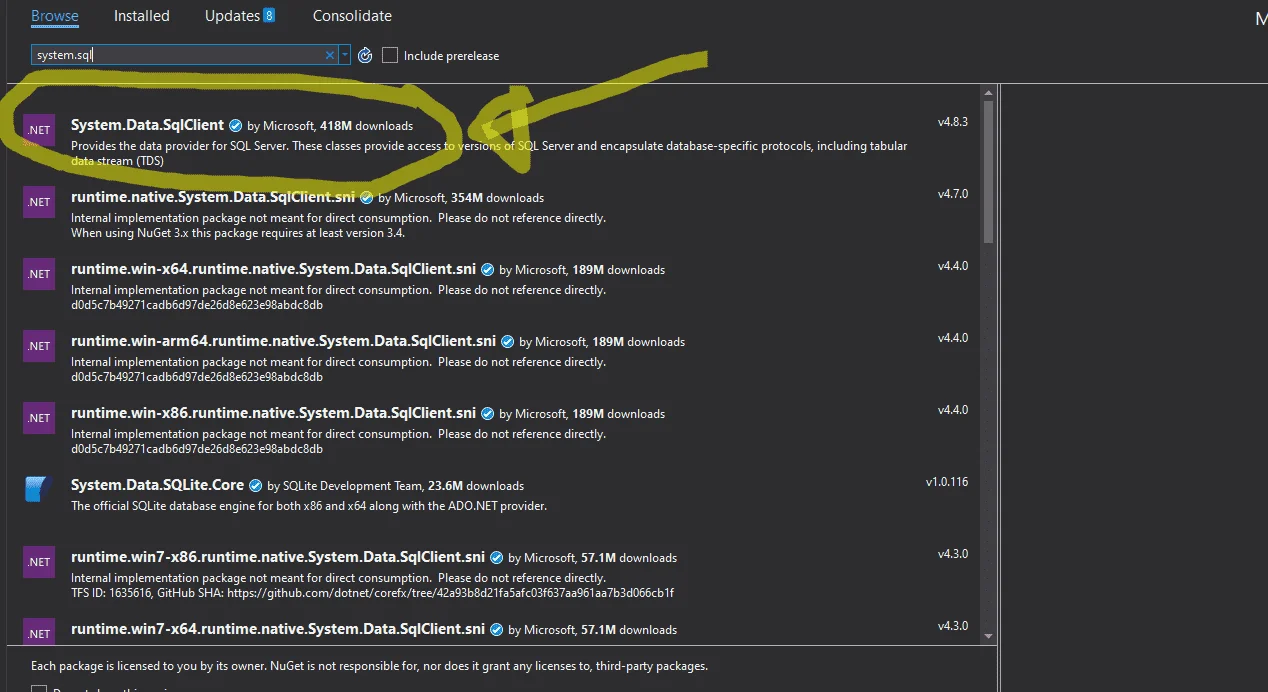
Task: Click the GitHub corefx URL text
Action: pos(450,593)
